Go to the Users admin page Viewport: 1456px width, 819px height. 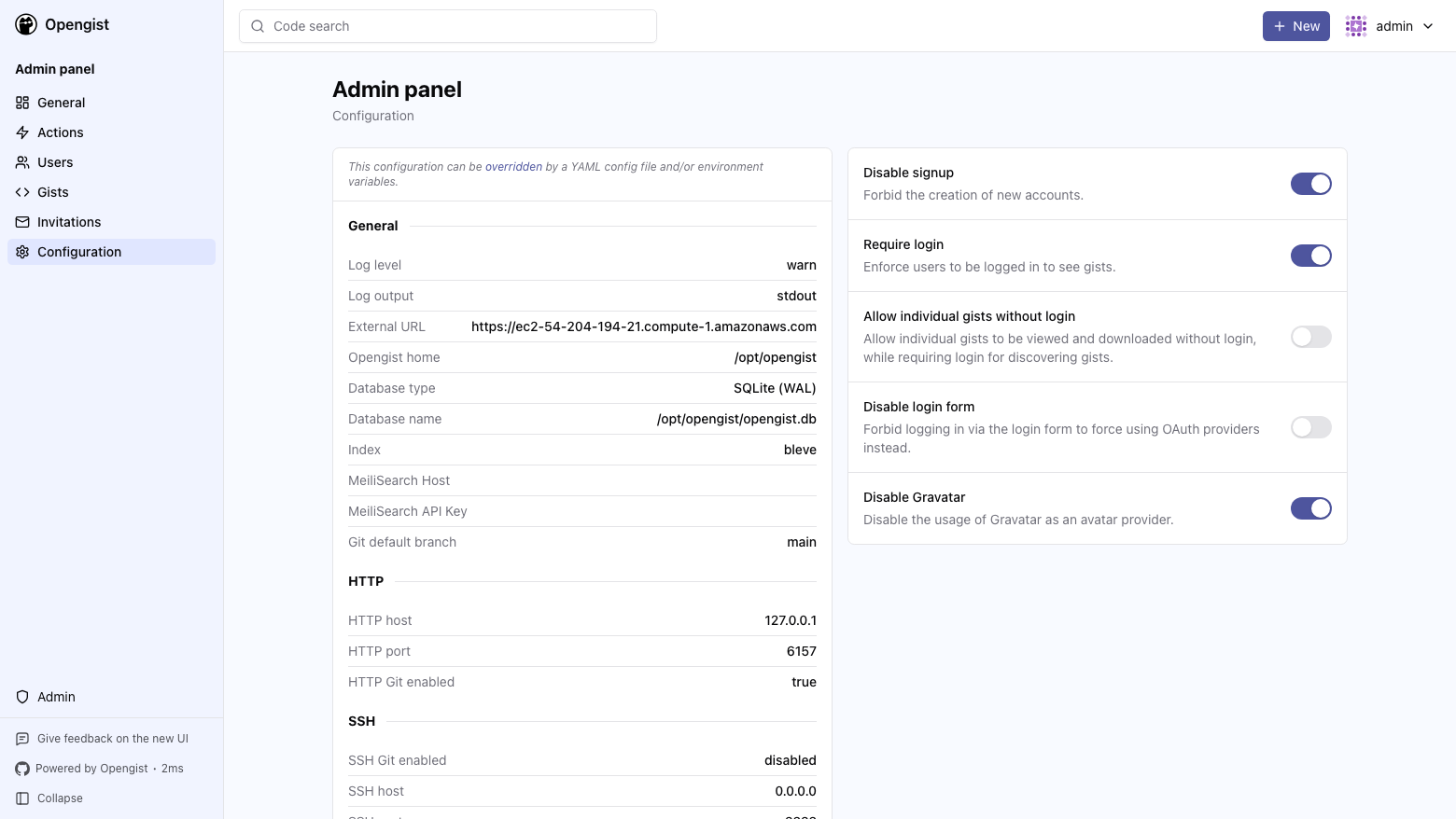[111, 162]
